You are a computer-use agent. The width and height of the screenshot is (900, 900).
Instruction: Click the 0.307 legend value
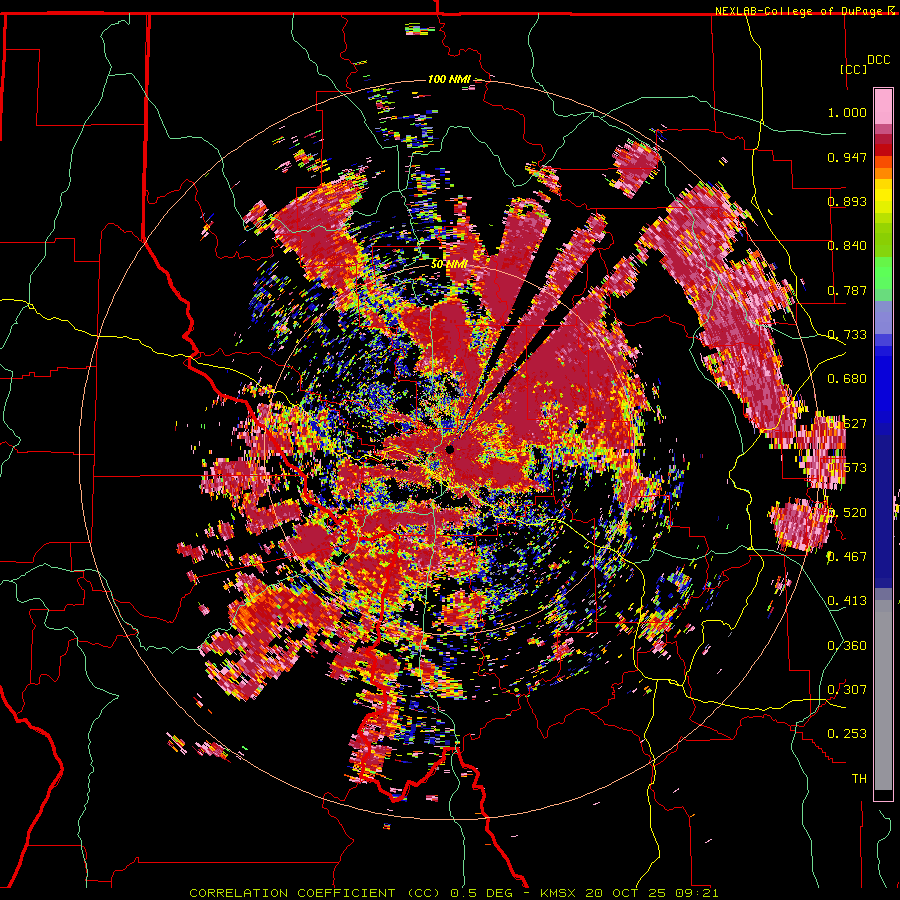point(847,689)
